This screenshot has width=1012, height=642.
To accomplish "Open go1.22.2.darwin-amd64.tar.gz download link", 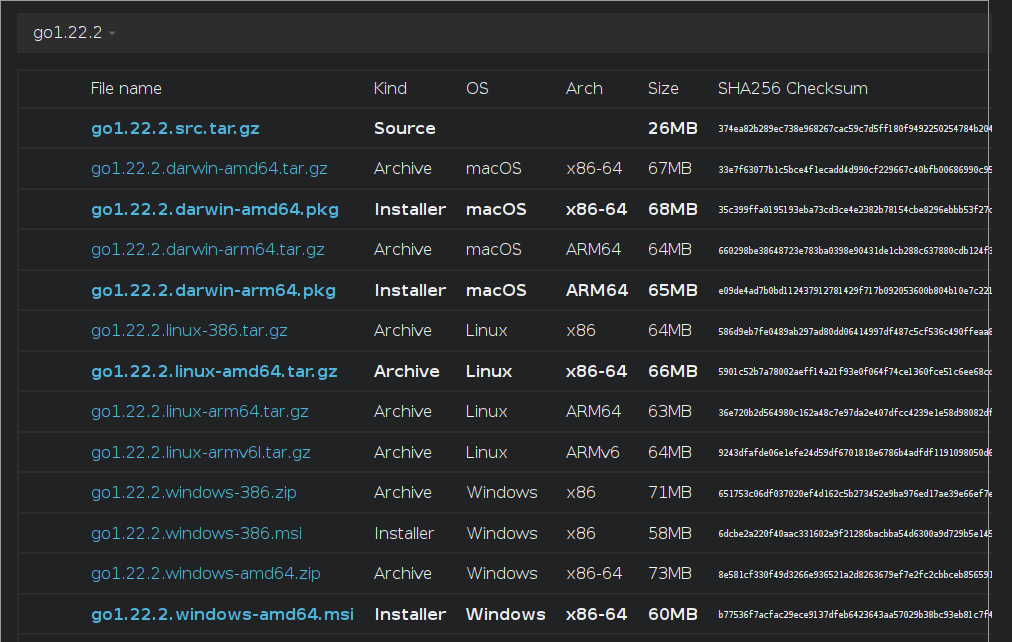I will tap(209, 168).
